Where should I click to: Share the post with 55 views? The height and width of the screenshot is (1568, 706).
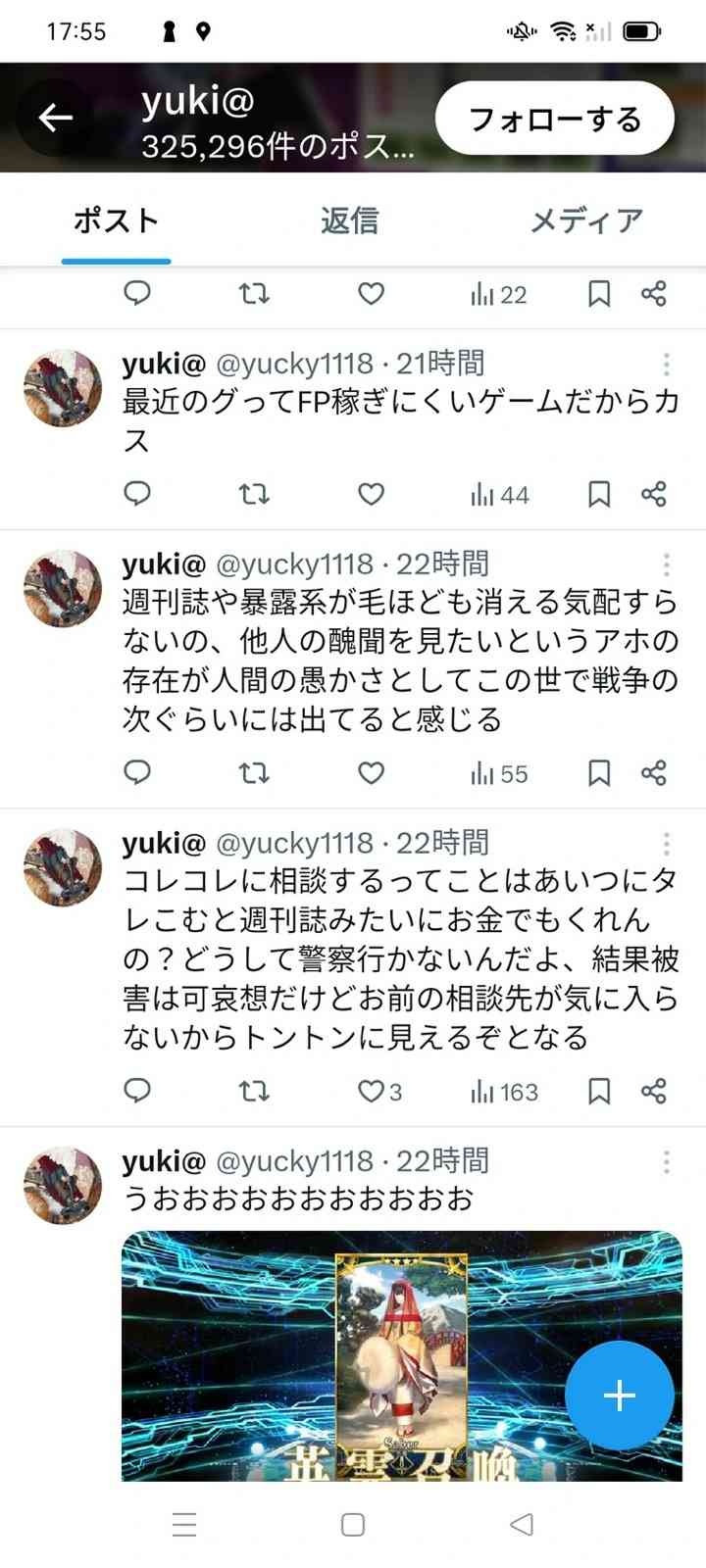[x=654, y=773]
